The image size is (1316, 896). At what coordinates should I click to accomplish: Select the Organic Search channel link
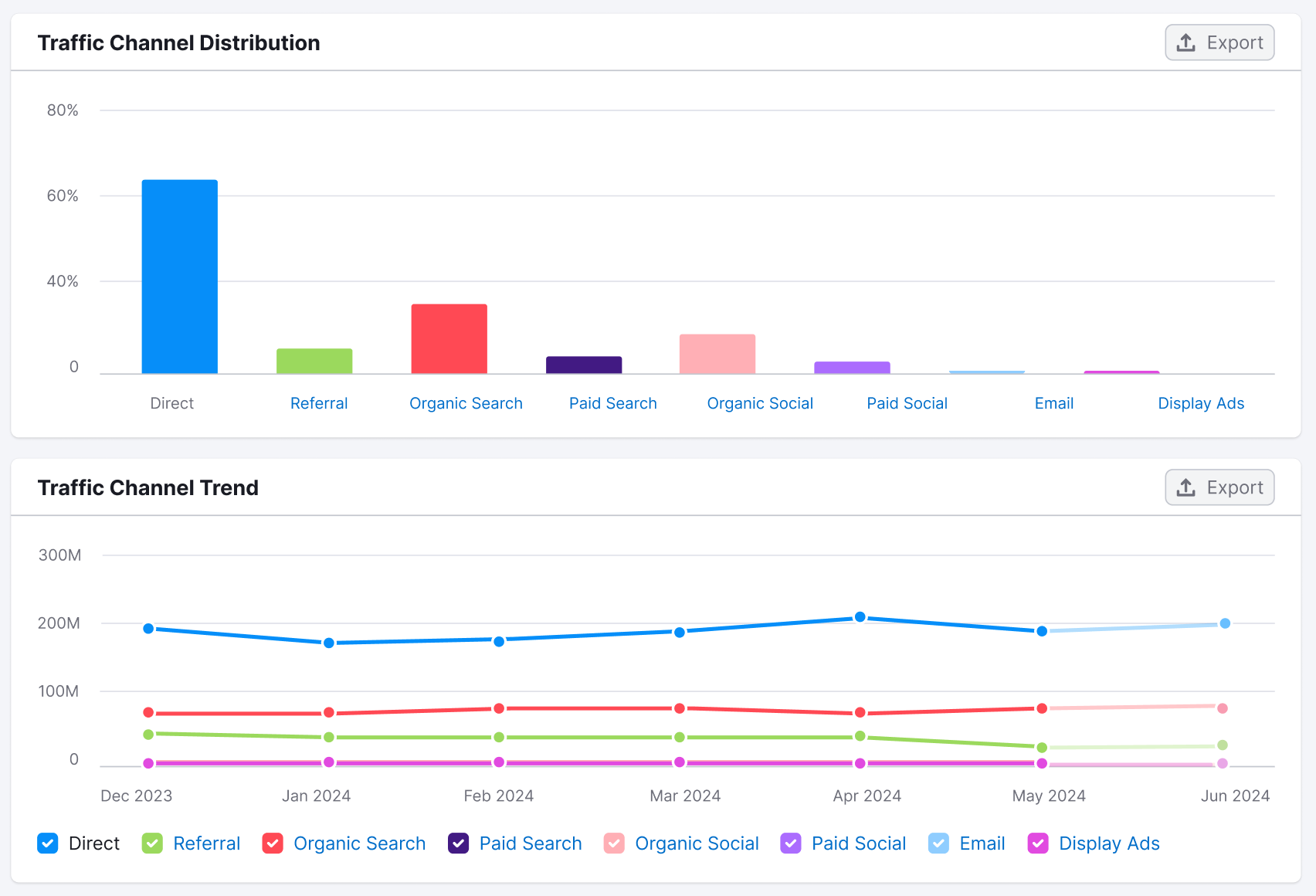coord(465,402)
